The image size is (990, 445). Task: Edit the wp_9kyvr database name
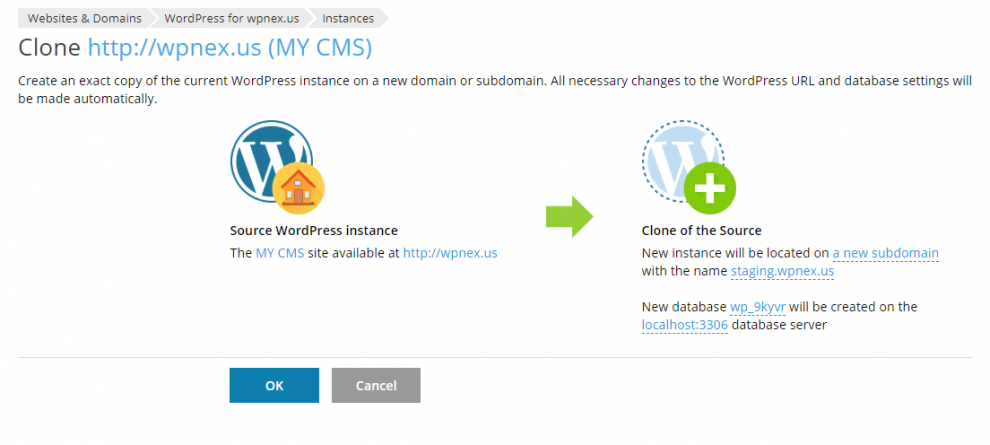757,306
